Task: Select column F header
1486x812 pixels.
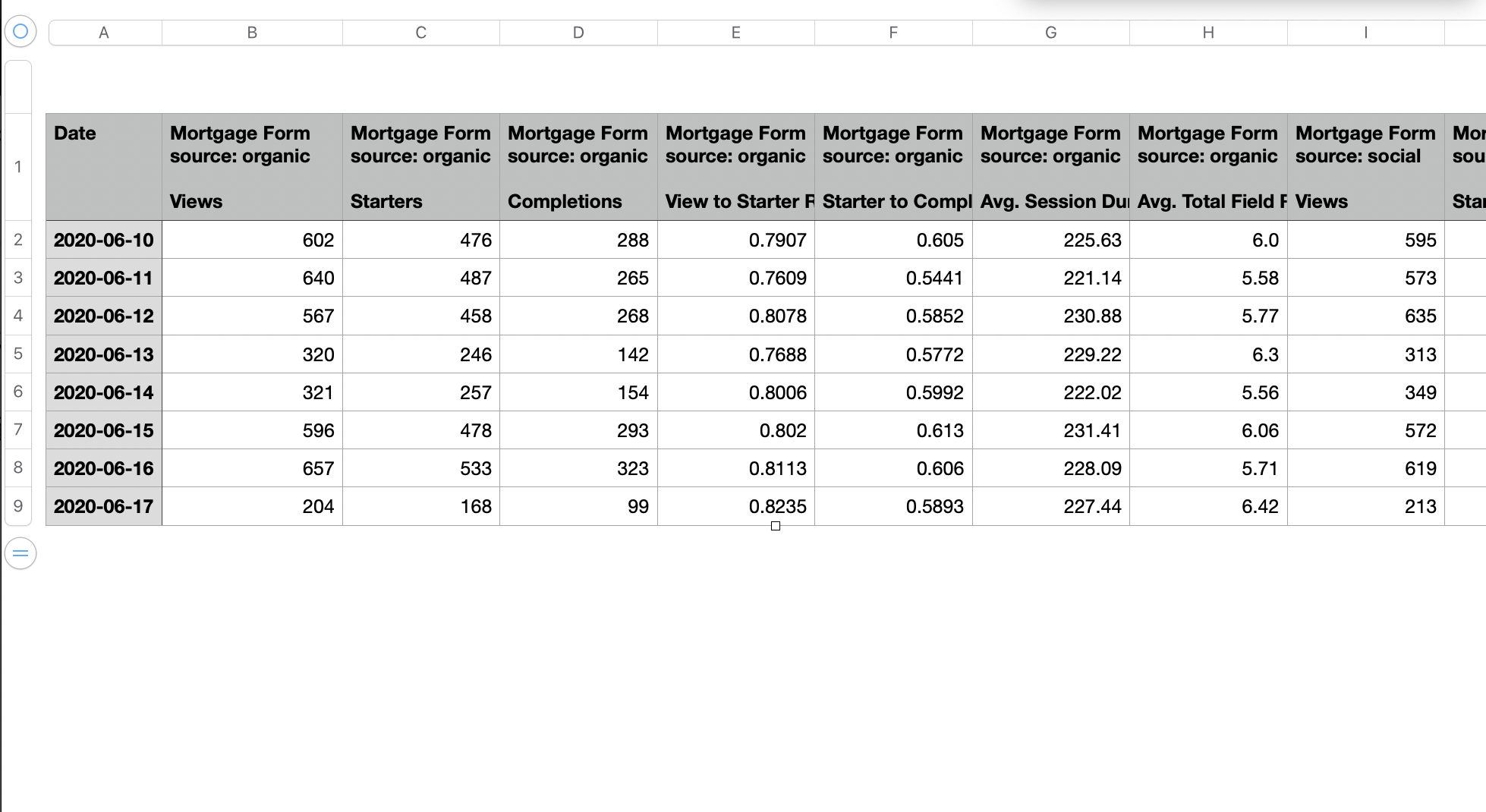Action: tap(893, 33)
